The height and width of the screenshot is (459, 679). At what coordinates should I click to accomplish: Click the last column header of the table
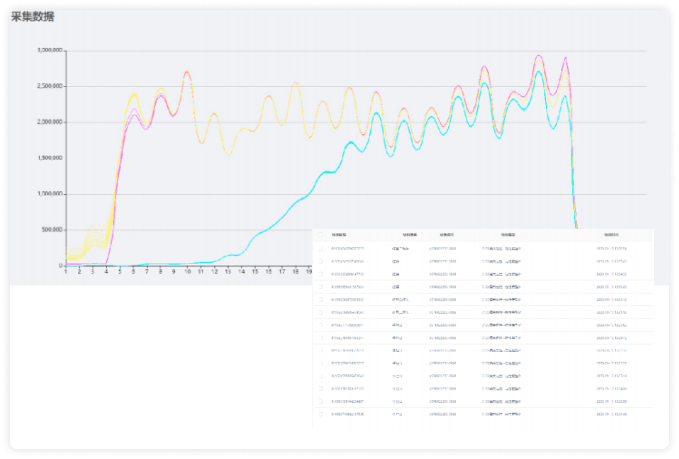[612, 235]
